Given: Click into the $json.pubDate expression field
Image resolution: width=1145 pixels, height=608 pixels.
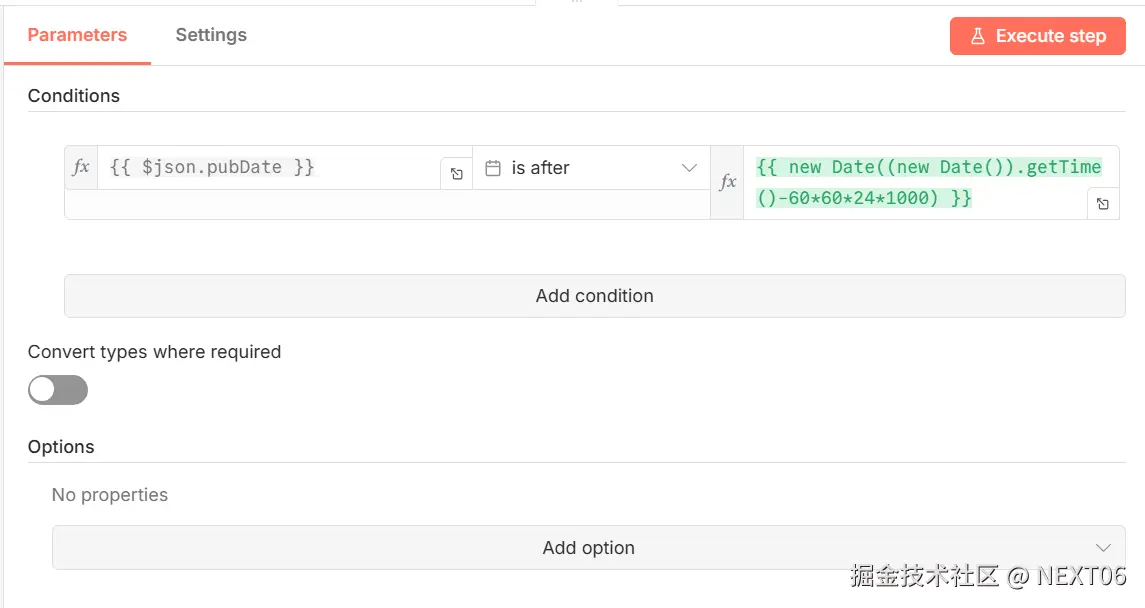Looking at the screenshot, I should [270, 167].
